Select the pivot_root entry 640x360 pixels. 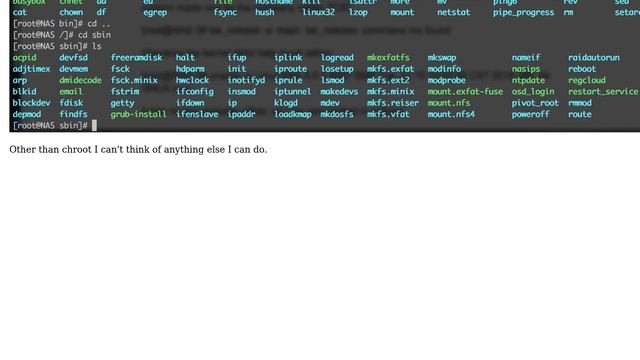535,103
